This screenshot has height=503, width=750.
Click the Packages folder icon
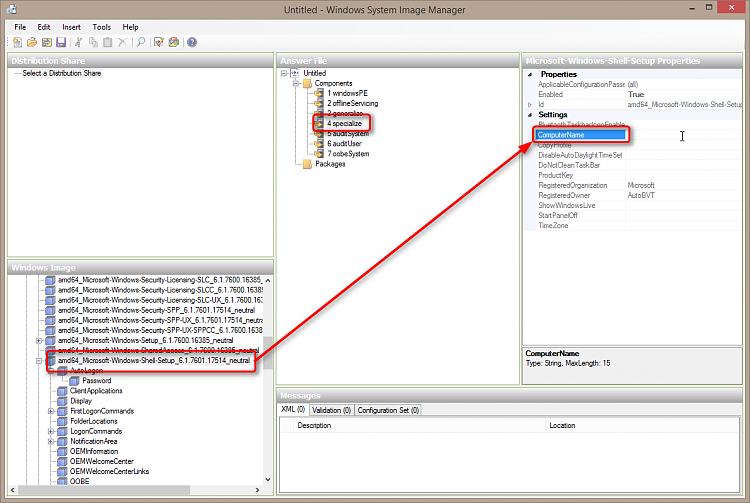308,164
